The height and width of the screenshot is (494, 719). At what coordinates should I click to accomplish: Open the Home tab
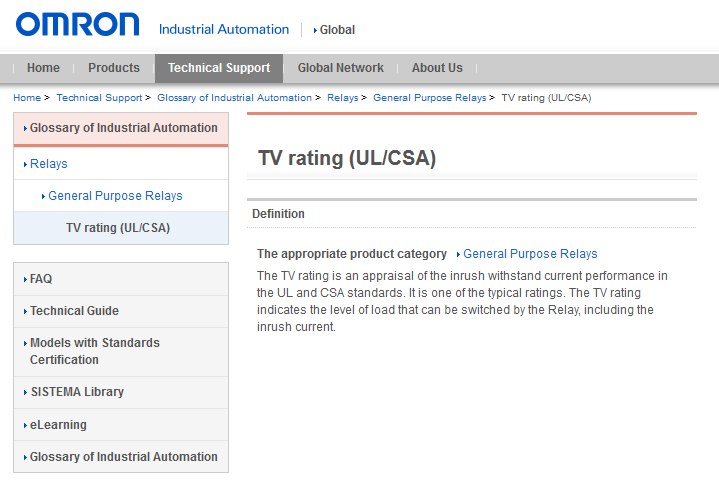click(x=43, y=68)
